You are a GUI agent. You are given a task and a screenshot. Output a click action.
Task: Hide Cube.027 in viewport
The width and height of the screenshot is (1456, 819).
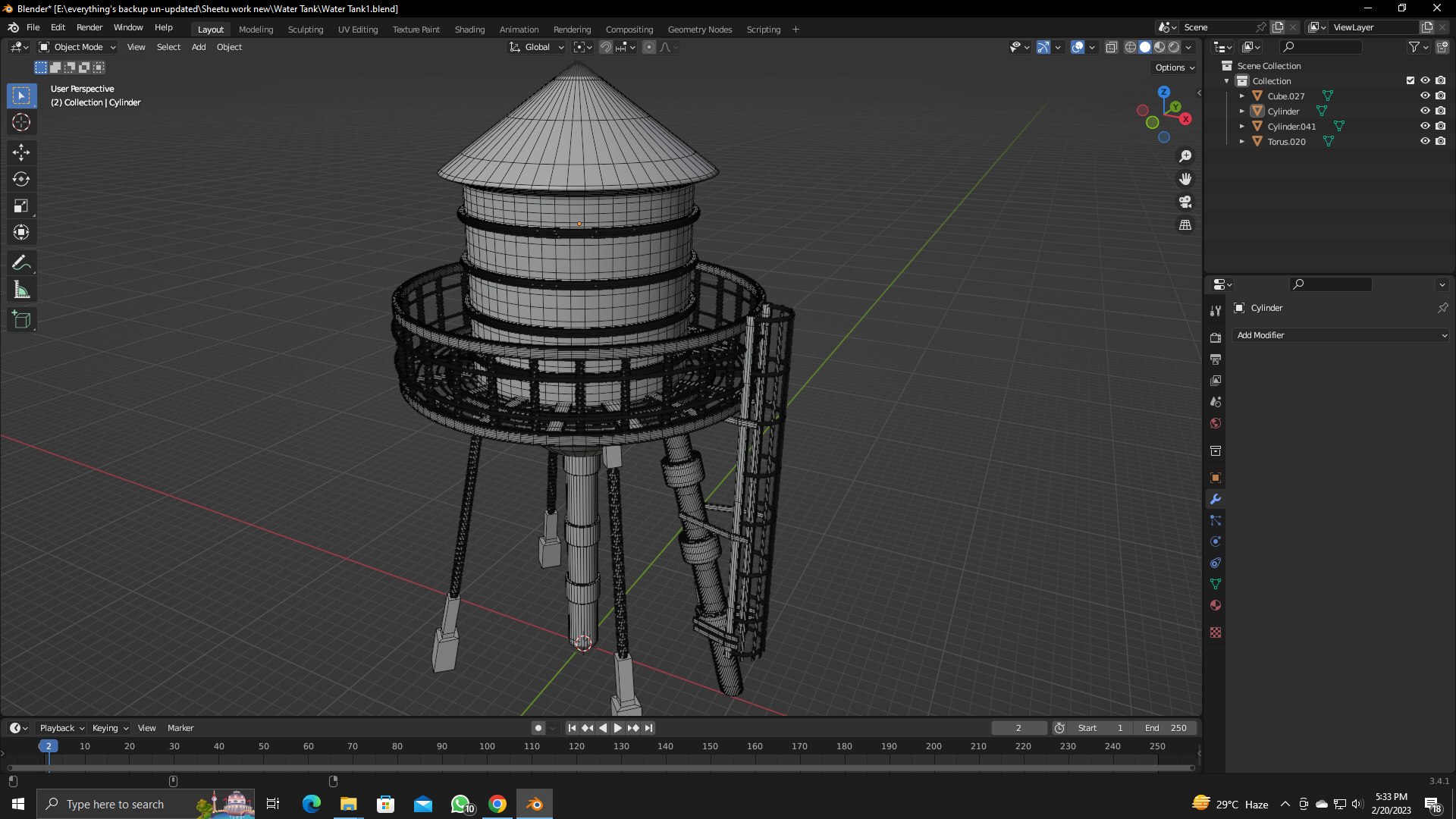pos(1425,96)
